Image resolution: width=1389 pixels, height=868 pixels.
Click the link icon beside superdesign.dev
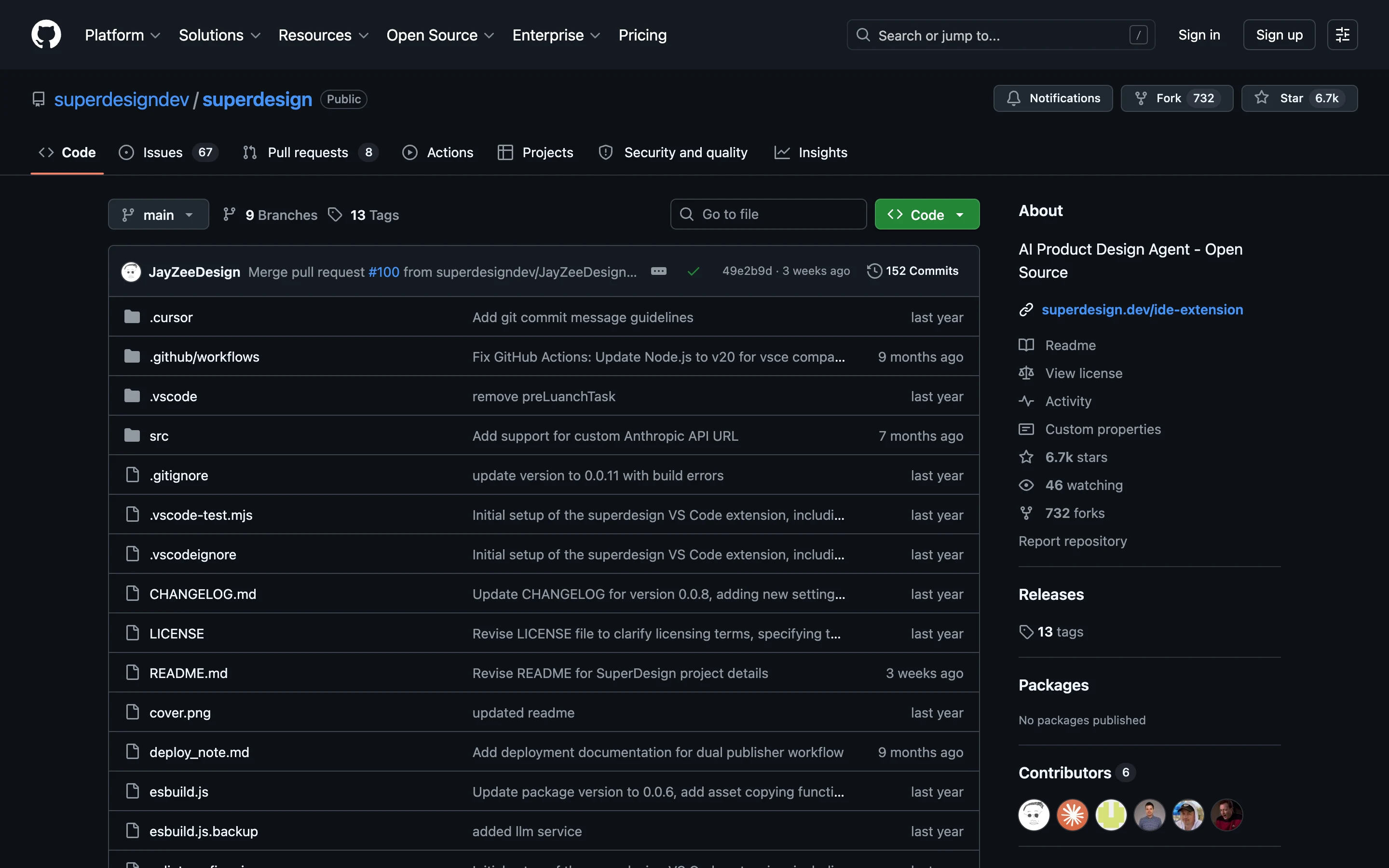coord(1026,310)
